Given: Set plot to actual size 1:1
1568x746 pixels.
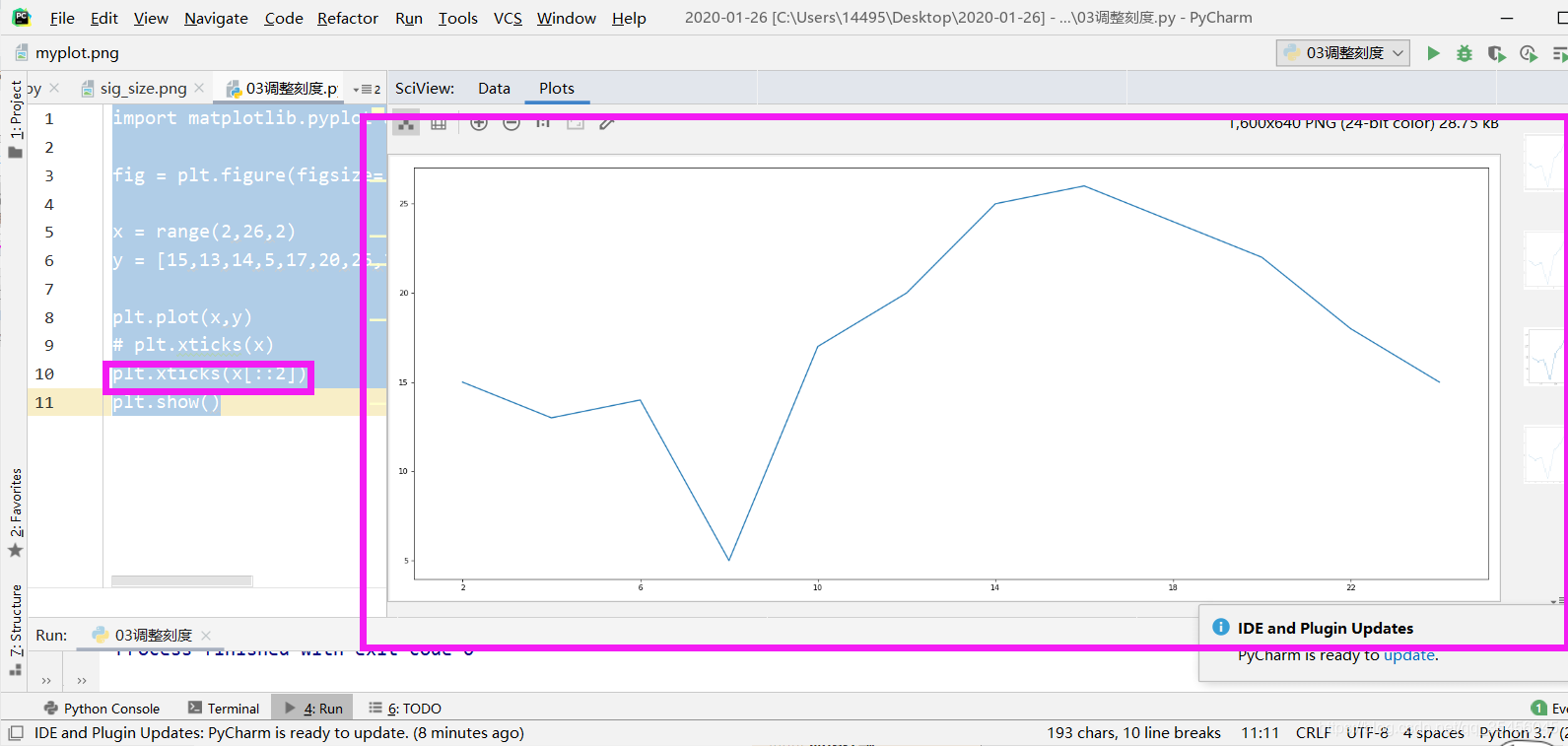Looking at the screenshot, I should tap(543, 123).
